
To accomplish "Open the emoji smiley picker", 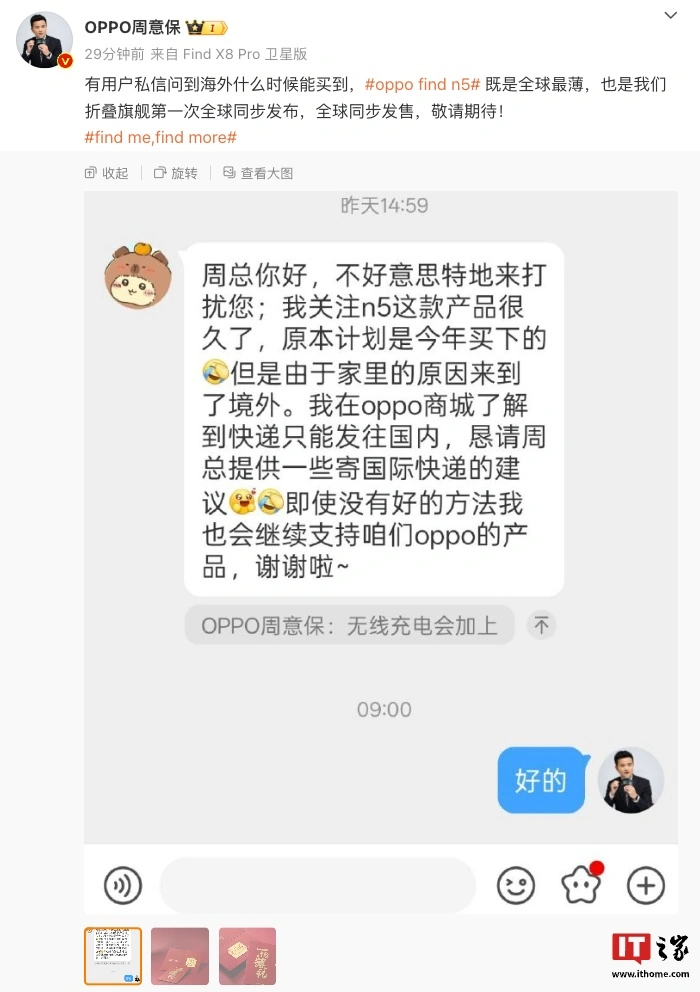I will click(x=516, y=885).
